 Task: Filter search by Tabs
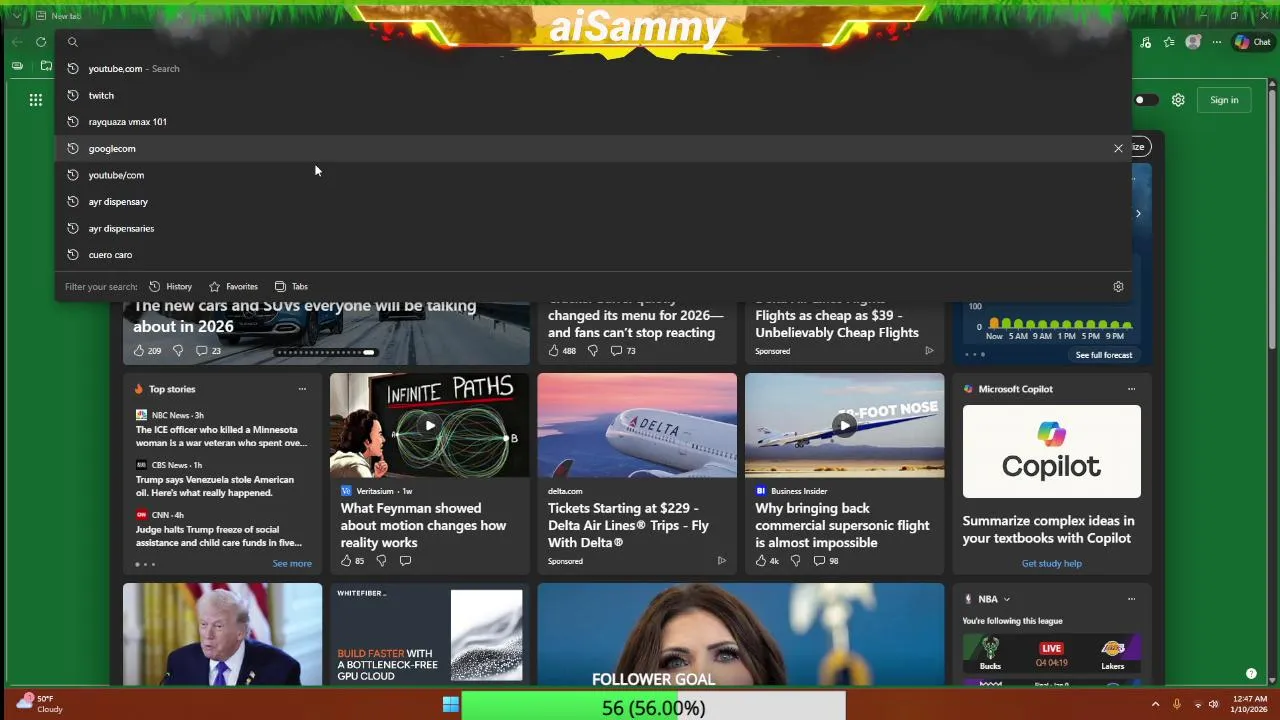(x=291, y=287)
